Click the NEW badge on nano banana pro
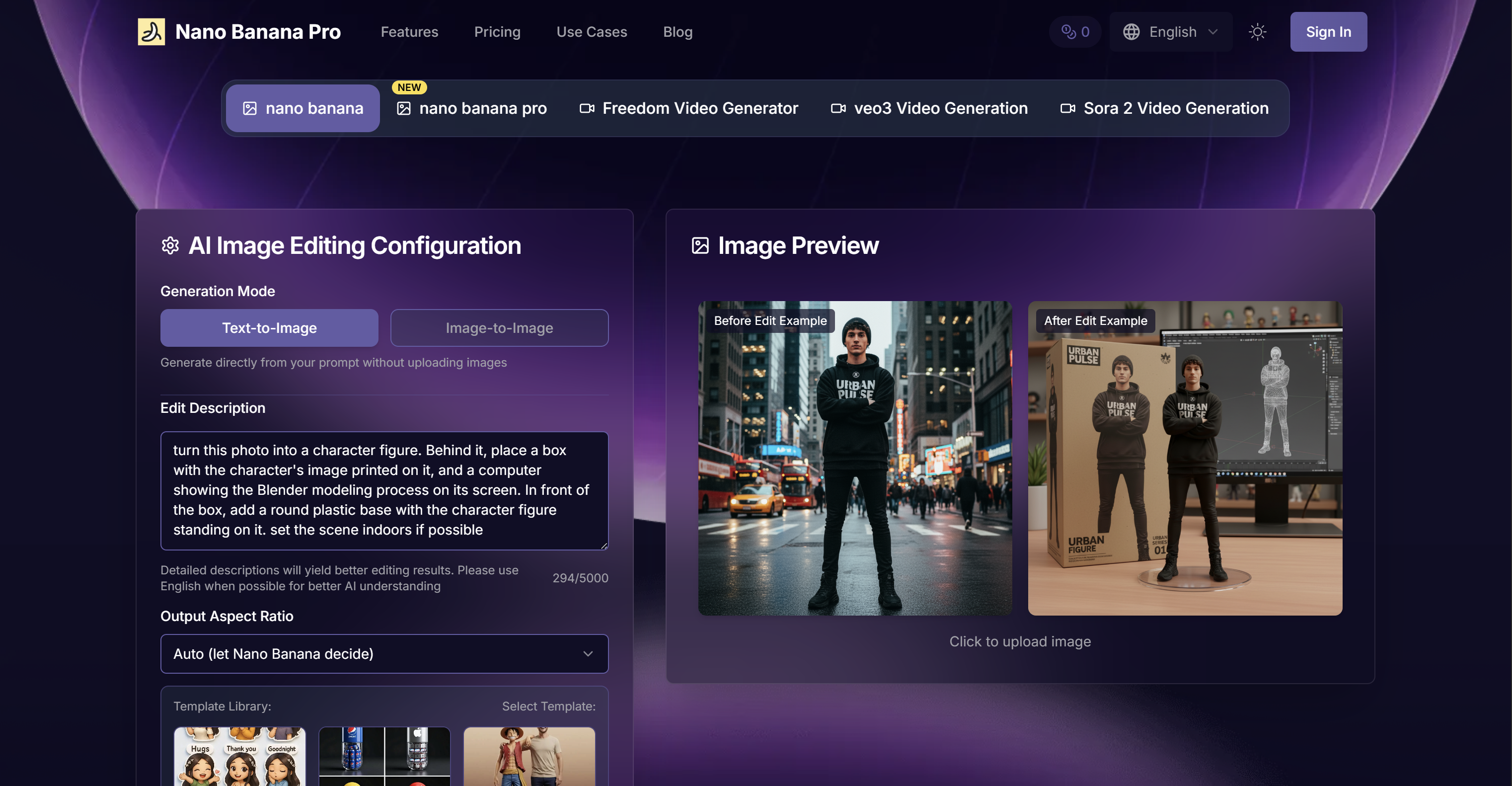 click(x=409, y=87)
